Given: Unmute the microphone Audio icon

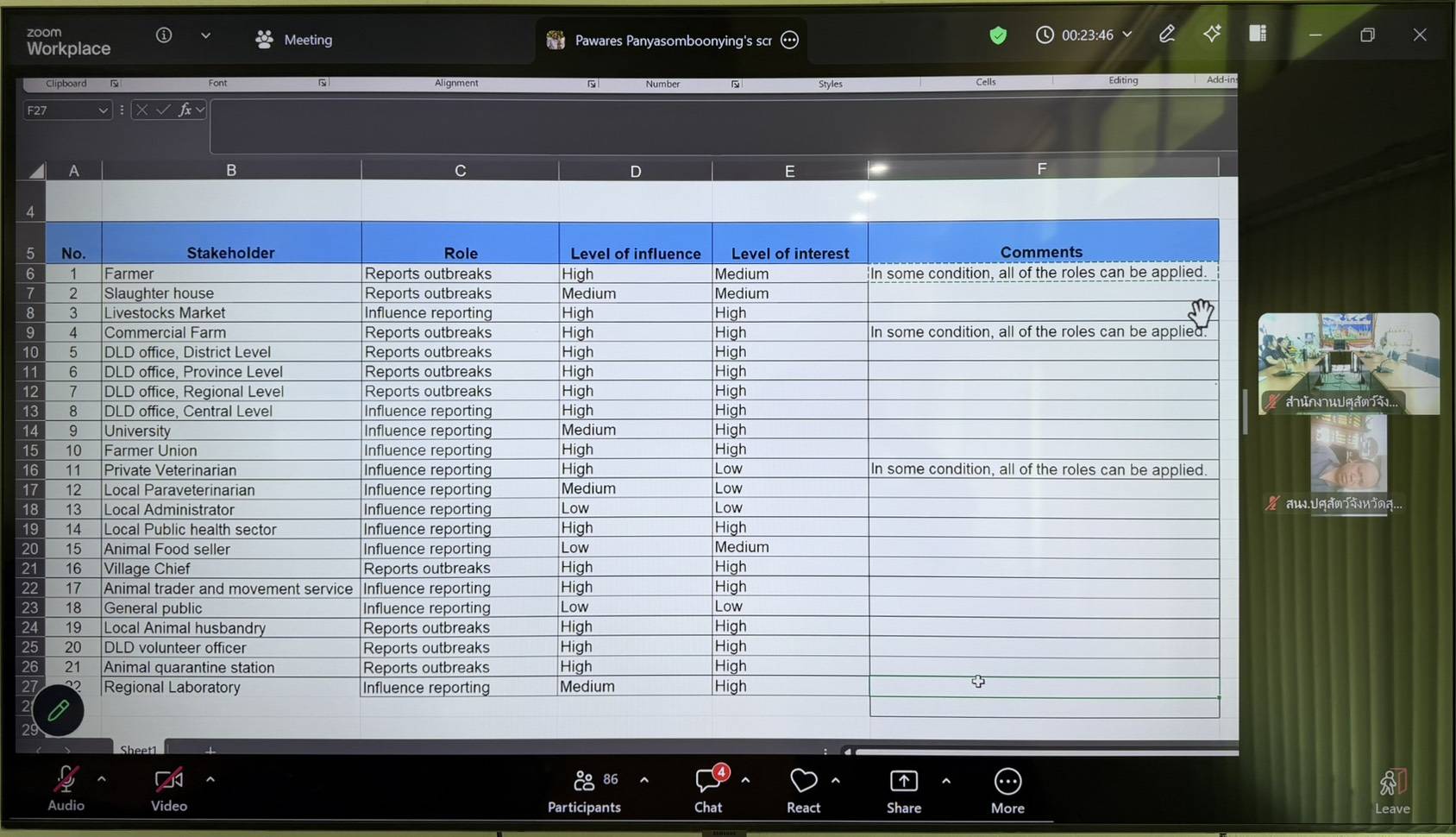Looking at the screenshot, I should click(66, 781).
